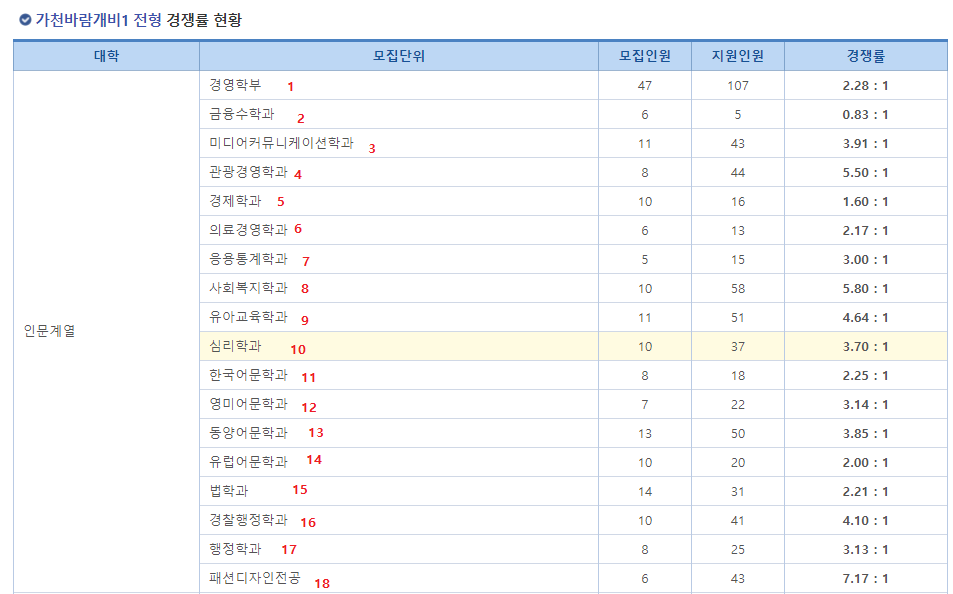Viewport: 953px width, 594px height.
Task: Click applicant count 41 for 경찰행정학과
Action: 738,520
